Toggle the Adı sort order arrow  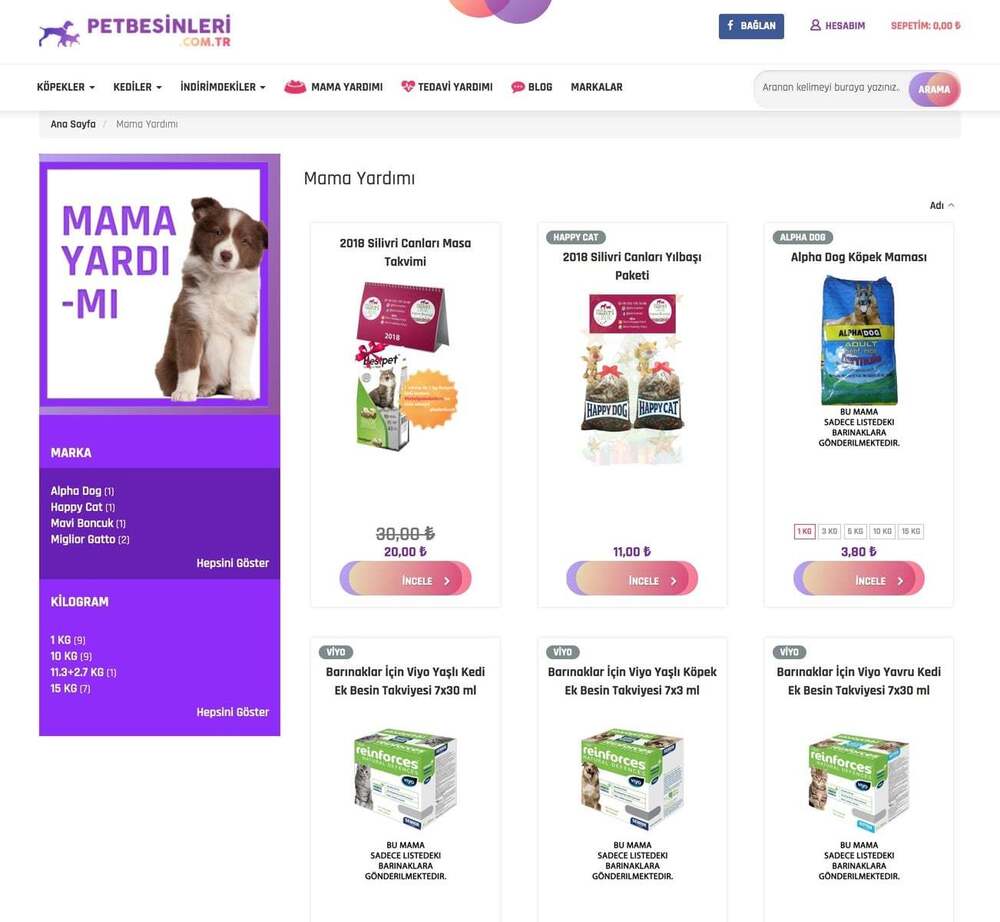coord(952,205)
